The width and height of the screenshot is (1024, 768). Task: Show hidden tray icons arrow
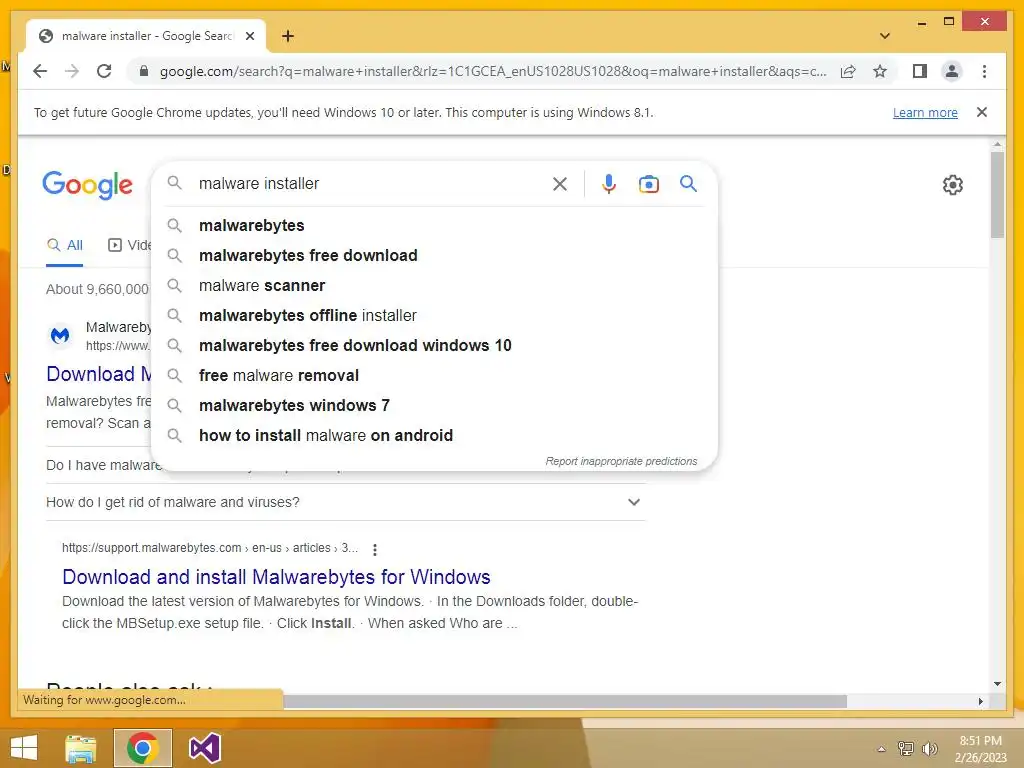pyautogui.click(x=882, y=749)
